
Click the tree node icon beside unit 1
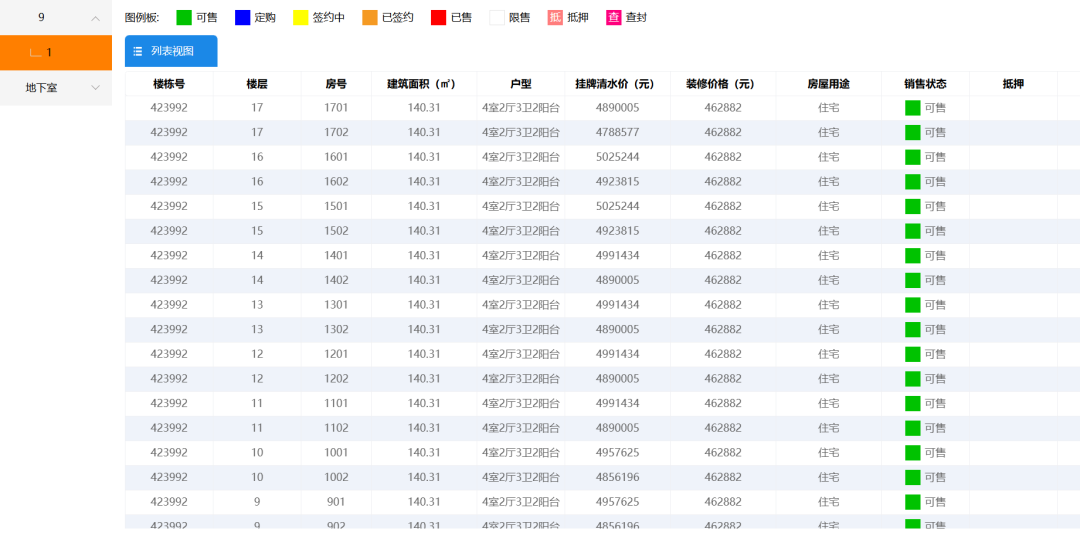tap(35, 53)
